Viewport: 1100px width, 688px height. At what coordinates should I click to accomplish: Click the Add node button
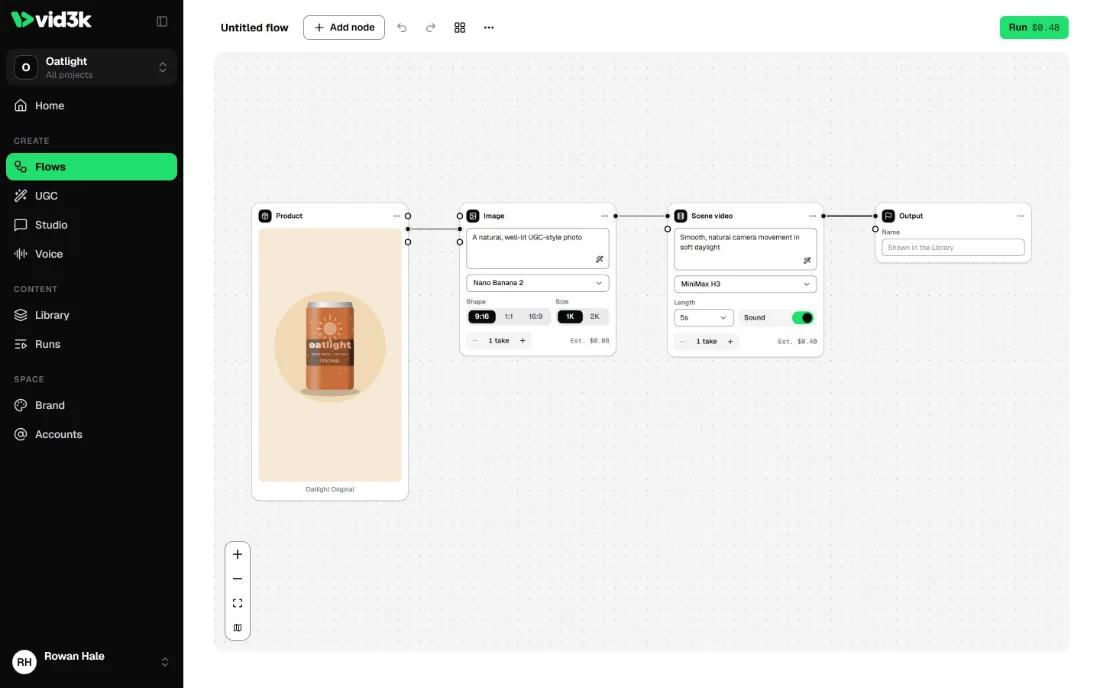pyautogui.click(x=344, y=27)
